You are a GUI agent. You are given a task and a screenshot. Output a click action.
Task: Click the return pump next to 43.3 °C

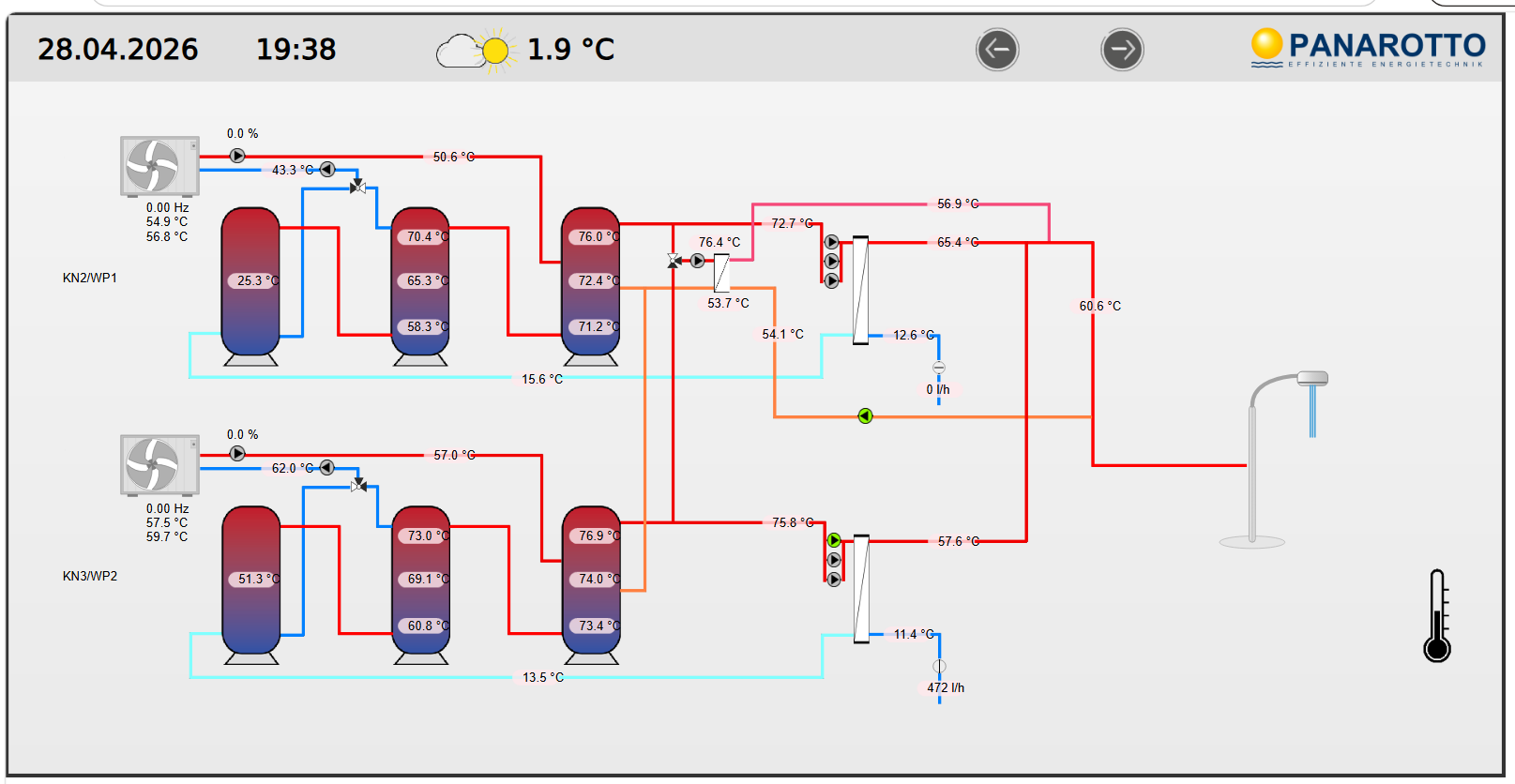click(x=327, y=170)
